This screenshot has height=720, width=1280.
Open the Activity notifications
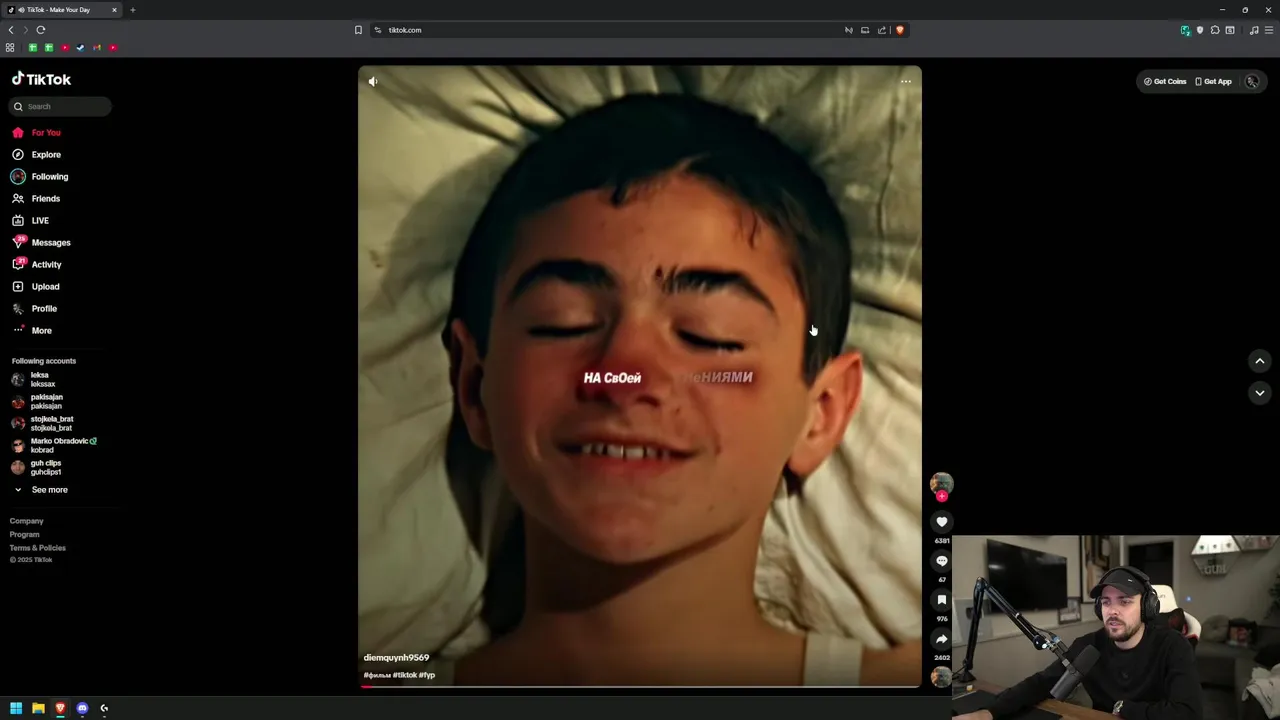[x=37, y=264]
